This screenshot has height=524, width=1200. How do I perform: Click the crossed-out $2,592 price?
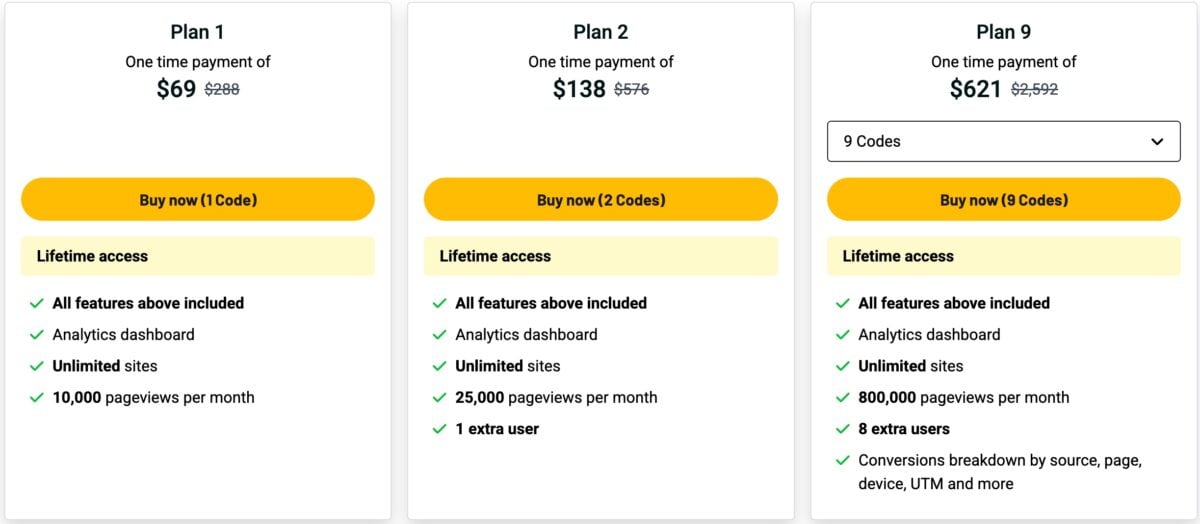click(x=1034, y=89)
